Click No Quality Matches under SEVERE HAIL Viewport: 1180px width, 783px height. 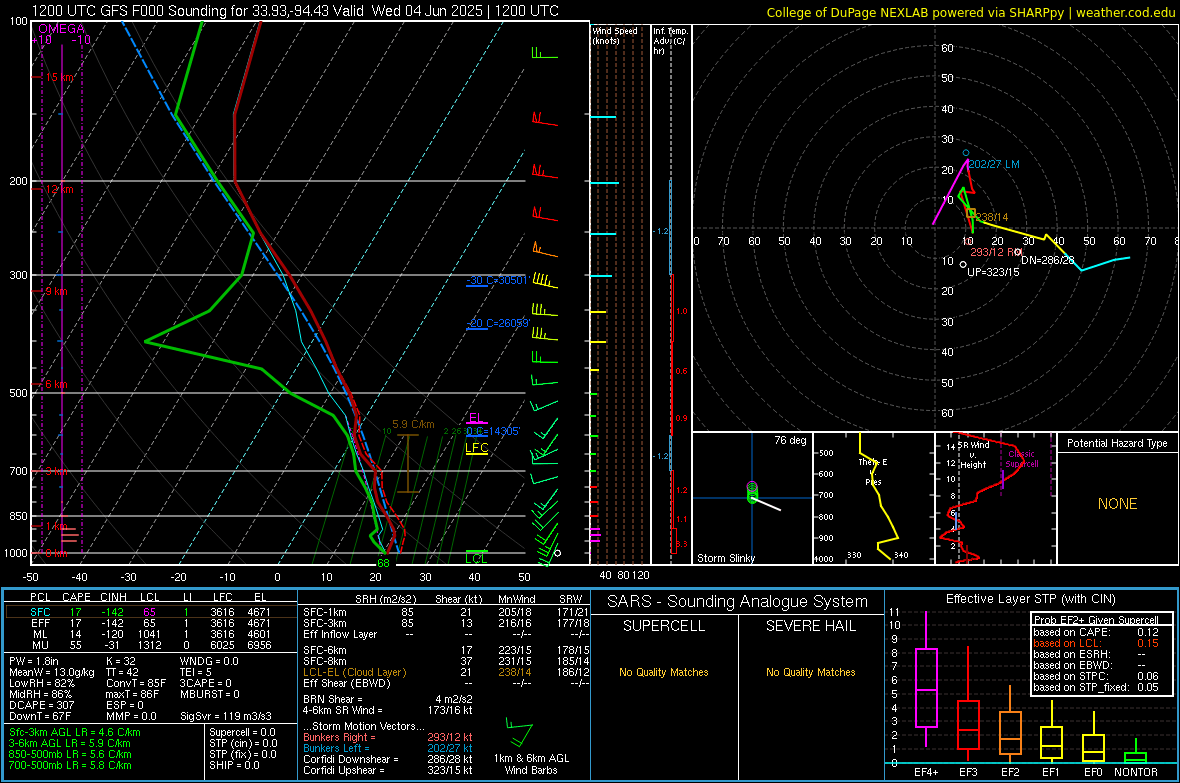point(810,672)
